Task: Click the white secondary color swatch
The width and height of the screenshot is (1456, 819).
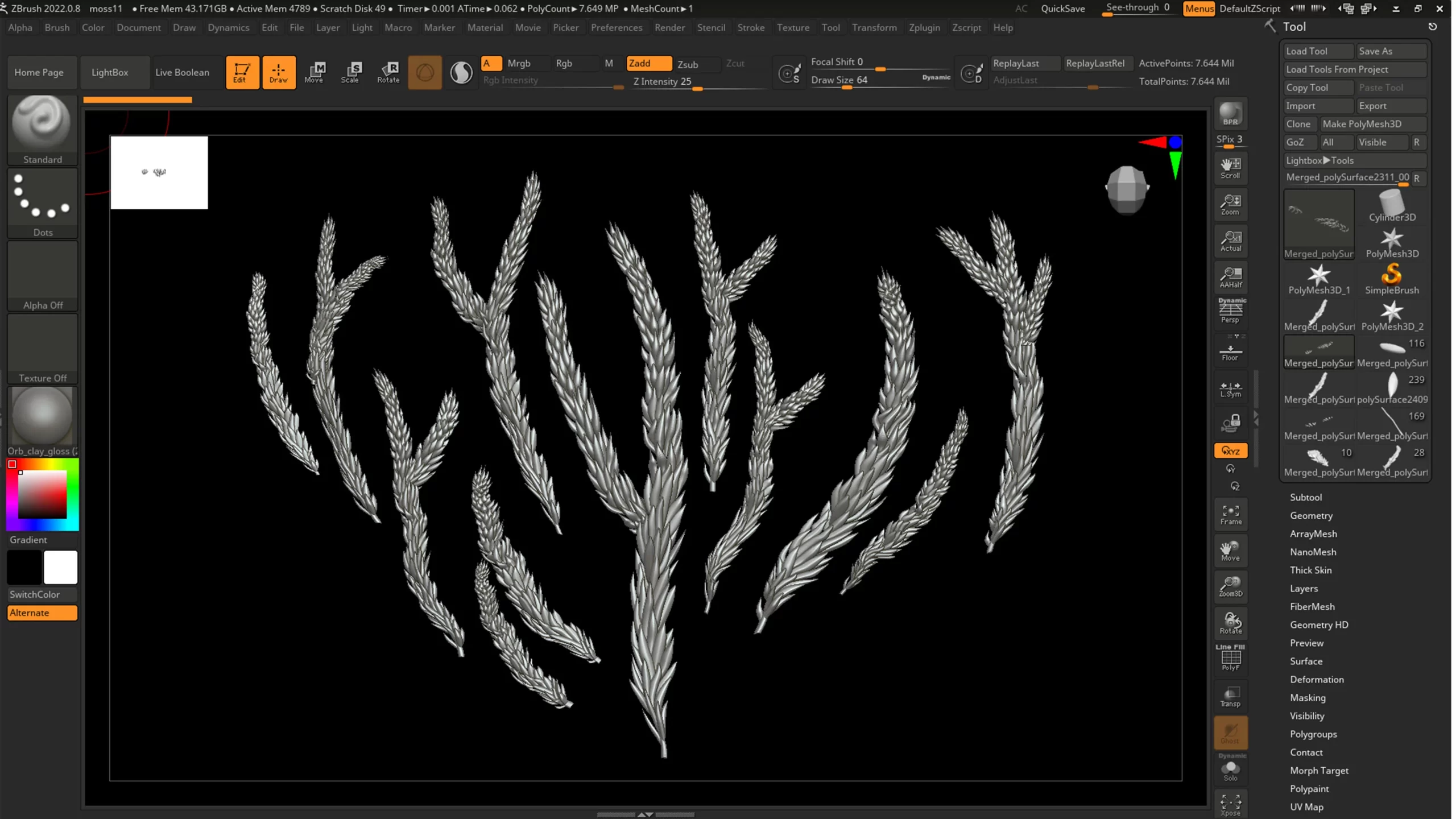Action: click(61, 567)
